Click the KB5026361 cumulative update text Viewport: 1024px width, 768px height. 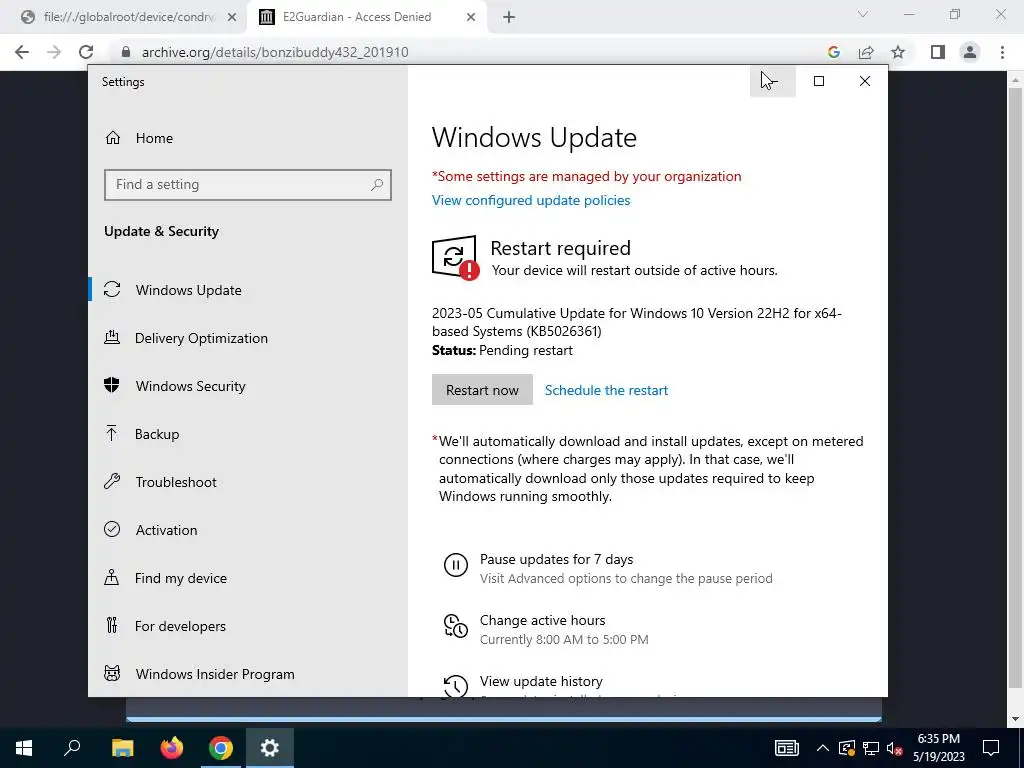(x=637, y=322)
